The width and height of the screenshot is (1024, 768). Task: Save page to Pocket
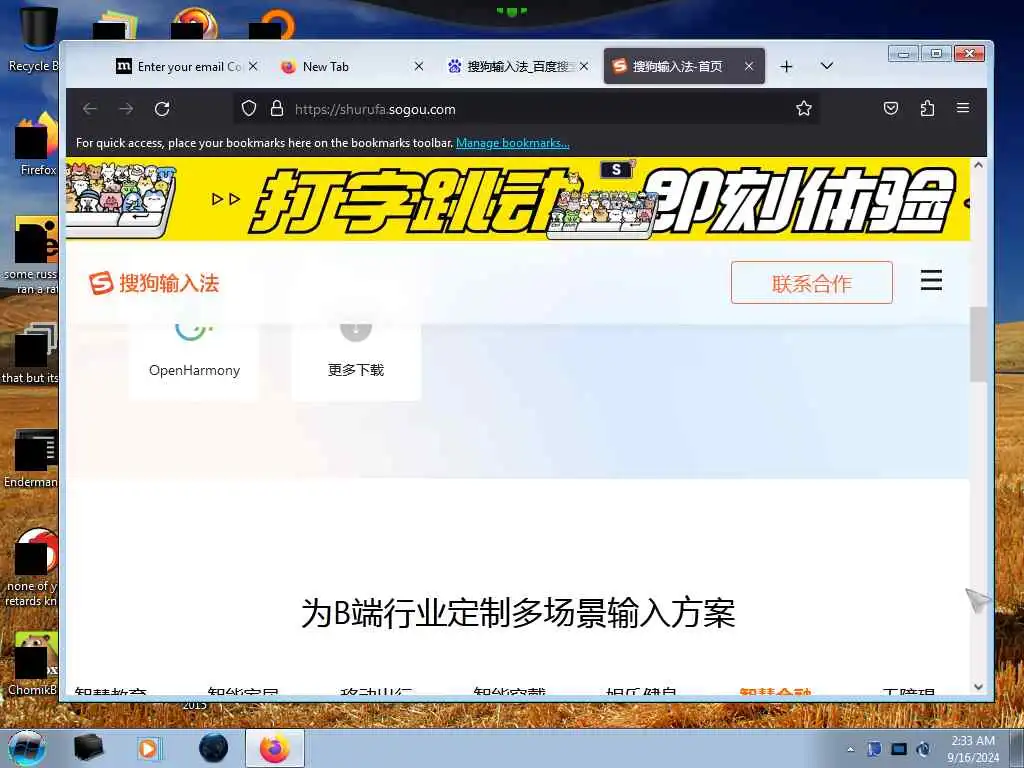(x=891, y=108)
